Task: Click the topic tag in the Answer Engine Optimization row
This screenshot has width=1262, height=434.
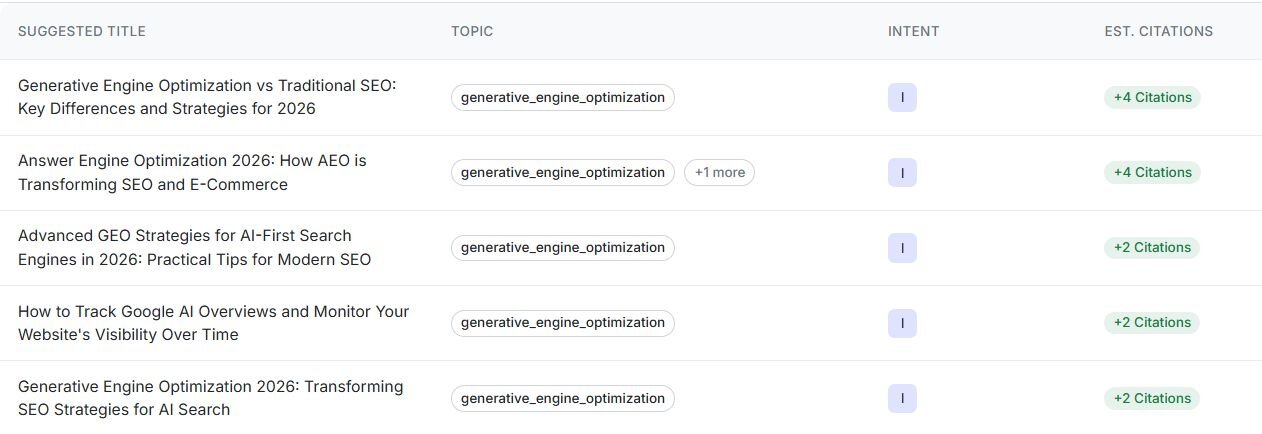Action: (562, 172)
